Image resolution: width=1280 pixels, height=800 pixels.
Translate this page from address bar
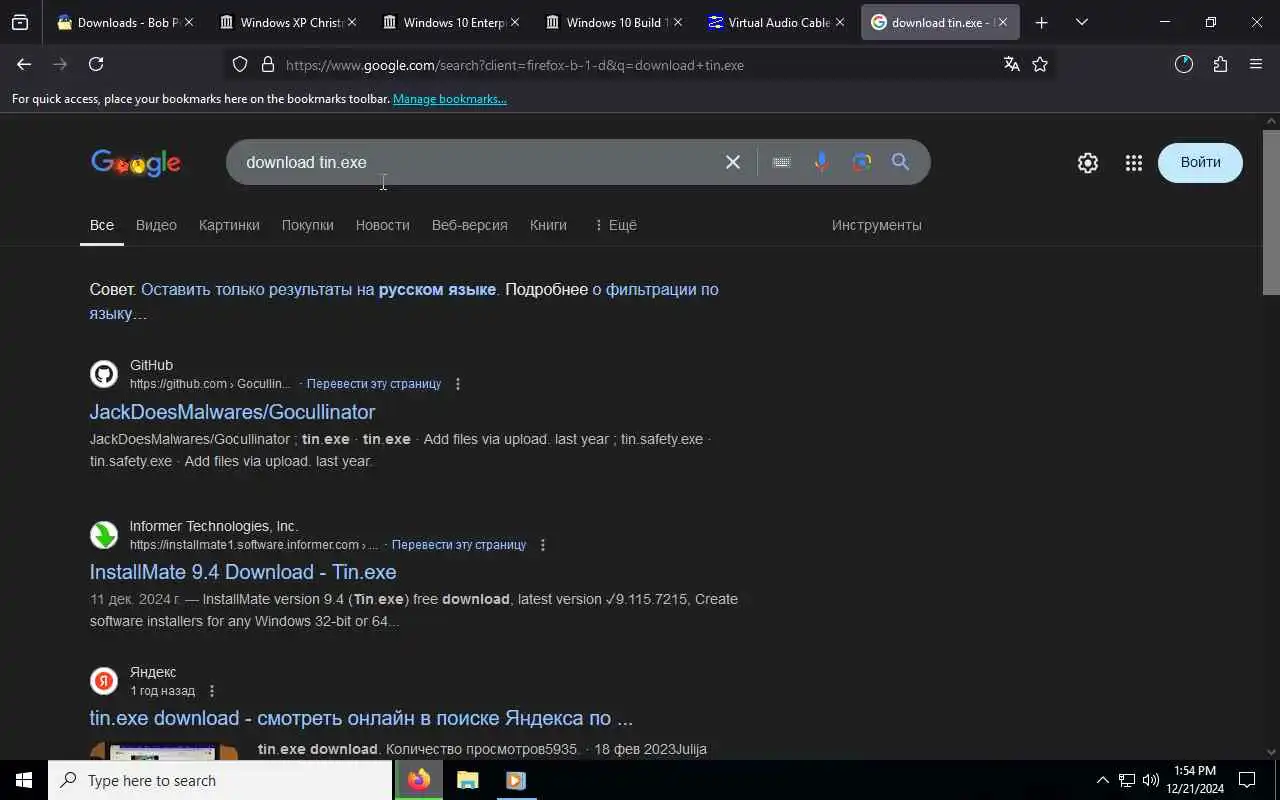pyautogui.click(x=1011, y=65)
